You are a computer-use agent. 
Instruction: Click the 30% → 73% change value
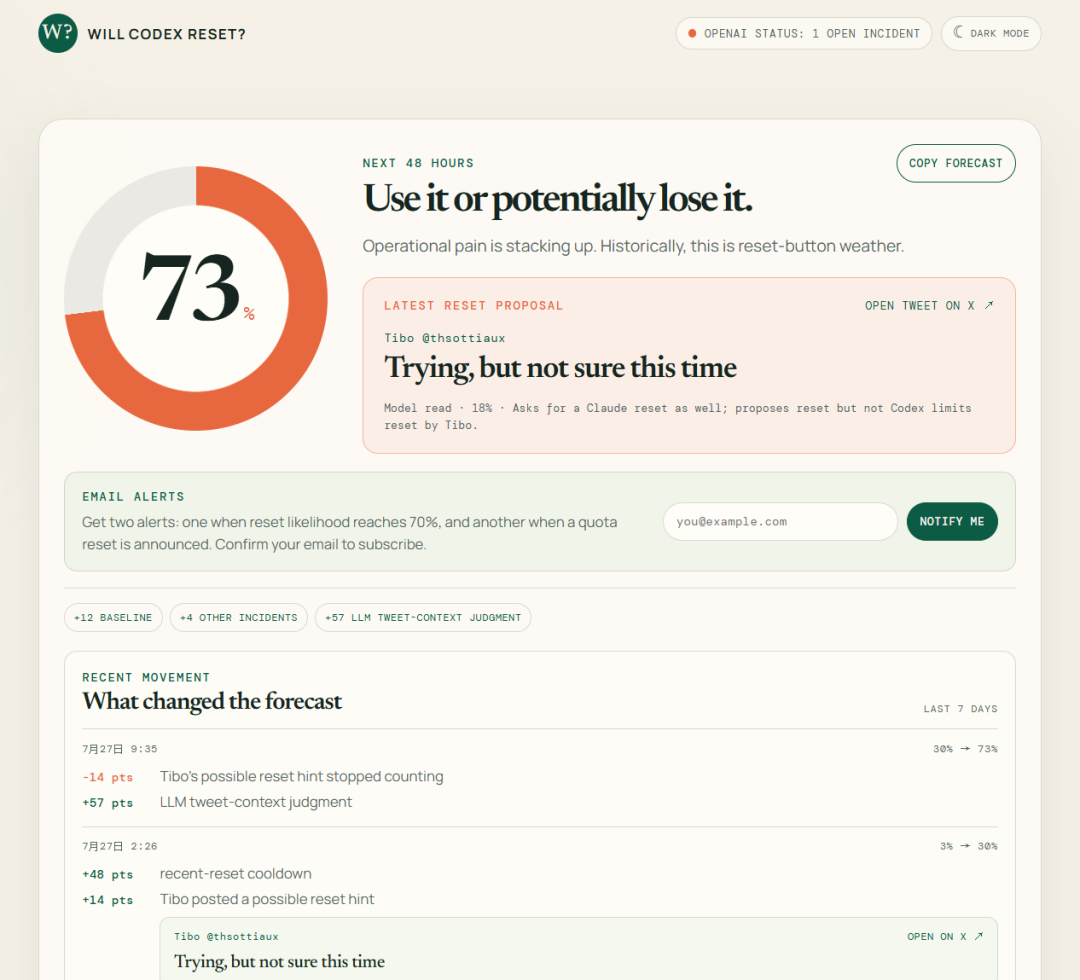point(965,749)
